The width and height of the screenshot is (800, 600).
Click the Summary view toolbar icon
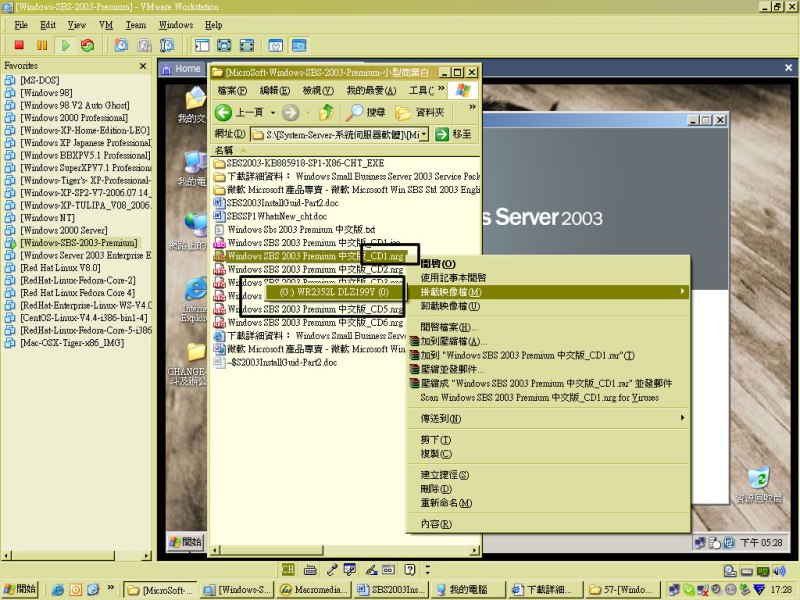tap(276, 45)
